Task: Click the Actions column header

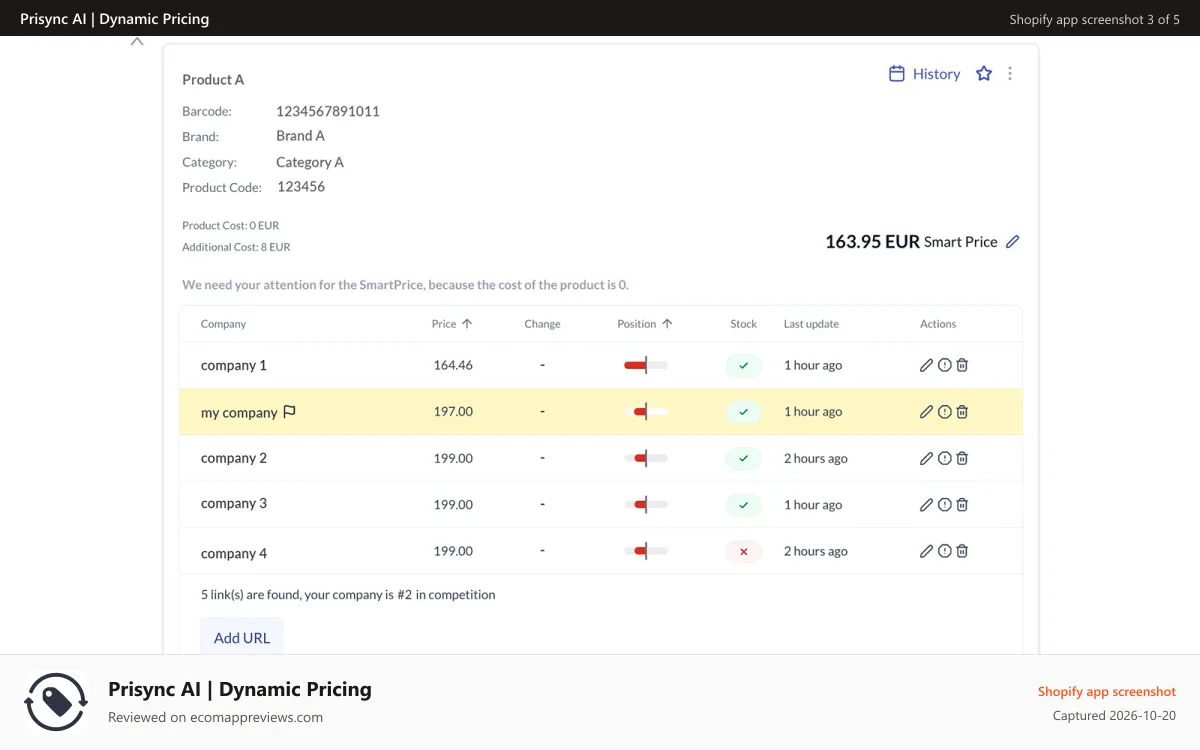Action: click(938, 324)
